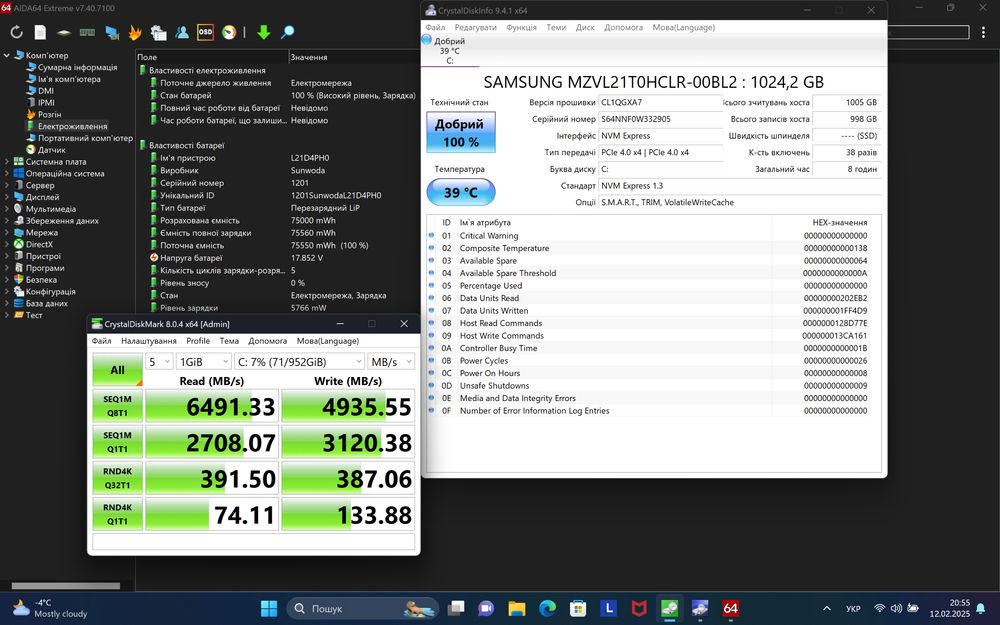Click the AIDA64 Refresh toolbar icon
This screenshot has width=1000, height=625.
[x=17, y=32]
